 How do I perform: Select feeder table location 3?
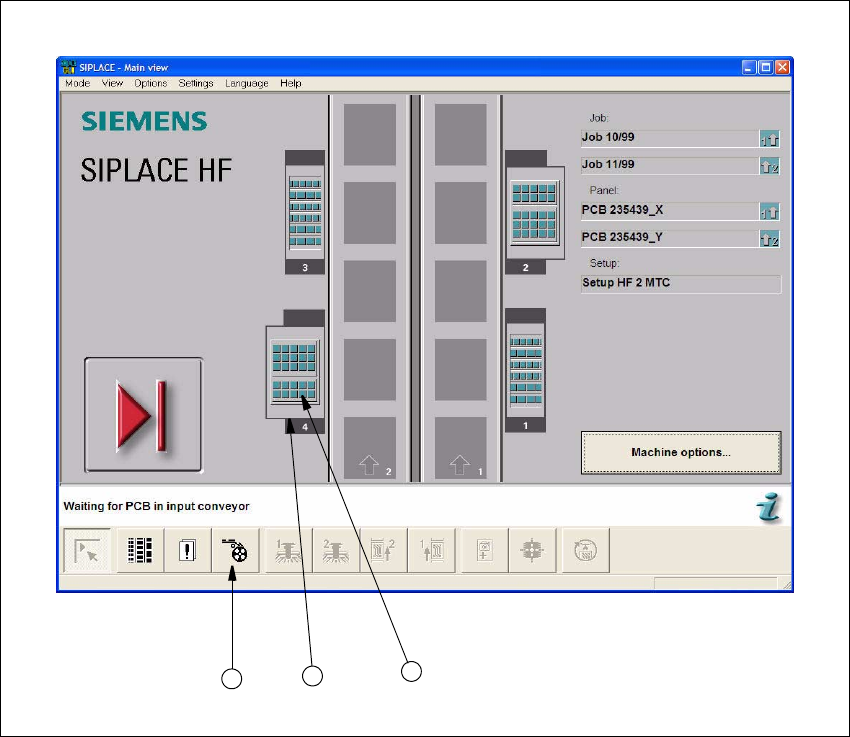click(x=305, y=213)
